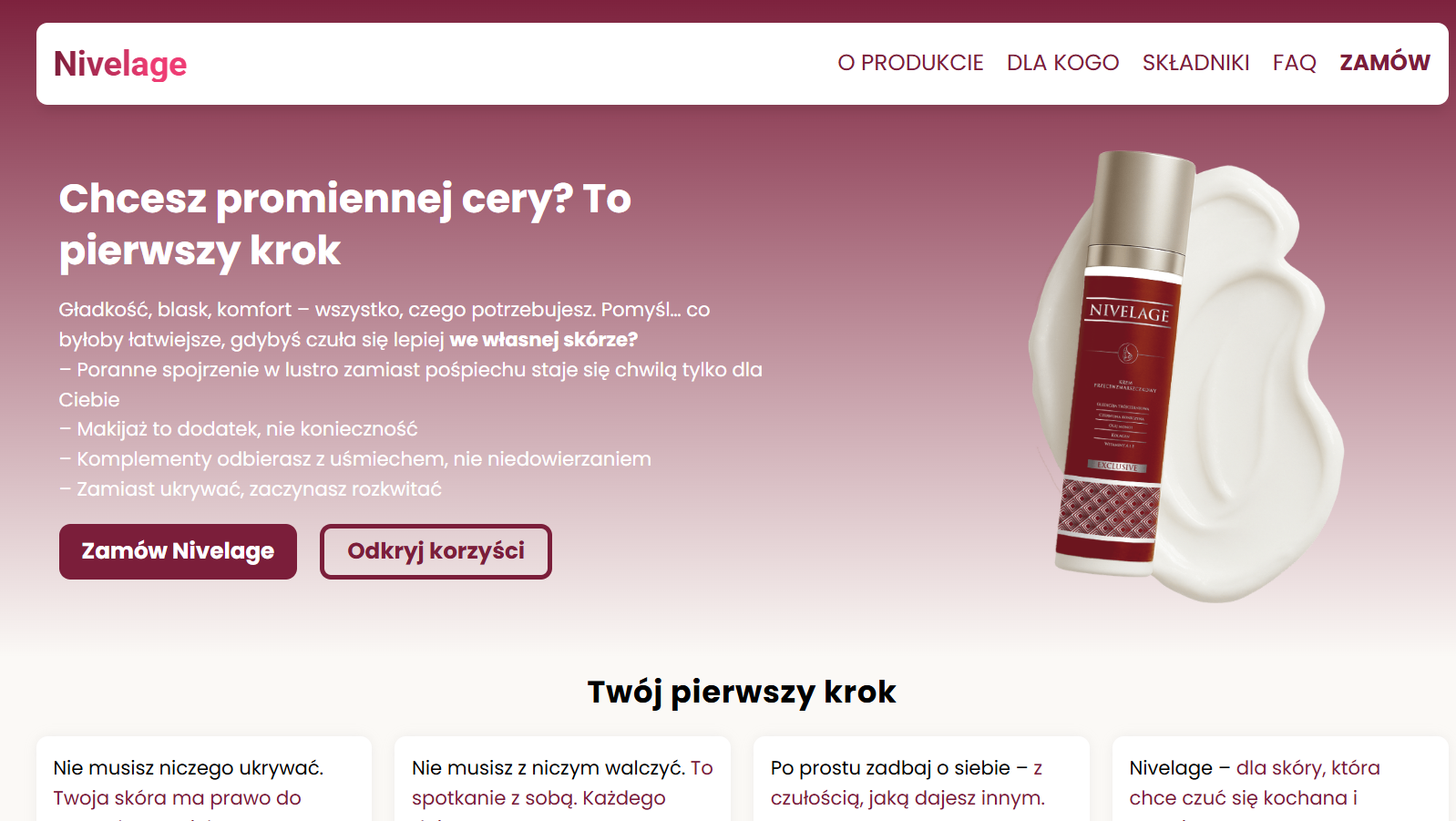1456x821 pixels.
Task: Select the card Nivelage – dla skóry
Action: 1280,779
